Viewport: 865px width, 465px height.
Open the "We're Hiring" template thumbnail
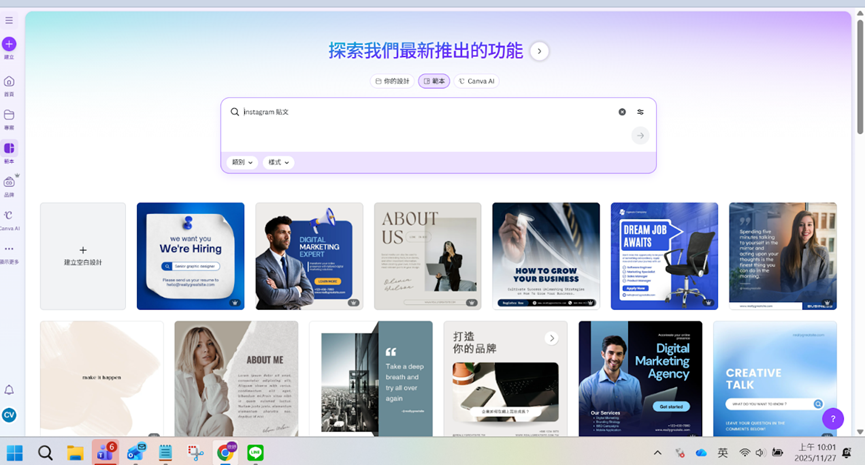(x=190, y=256)
